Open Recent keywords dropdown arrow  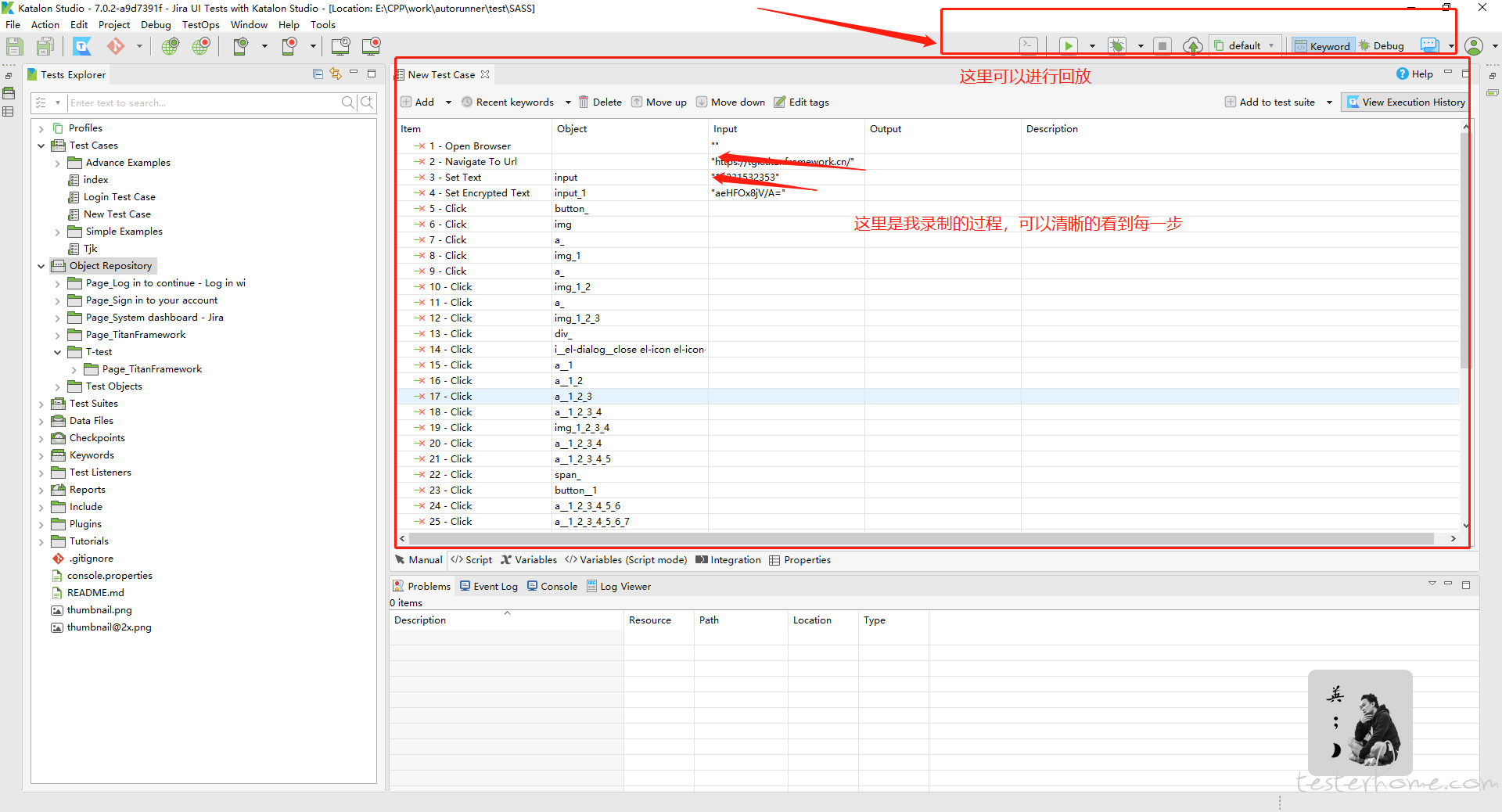click(x=568, y=102)
